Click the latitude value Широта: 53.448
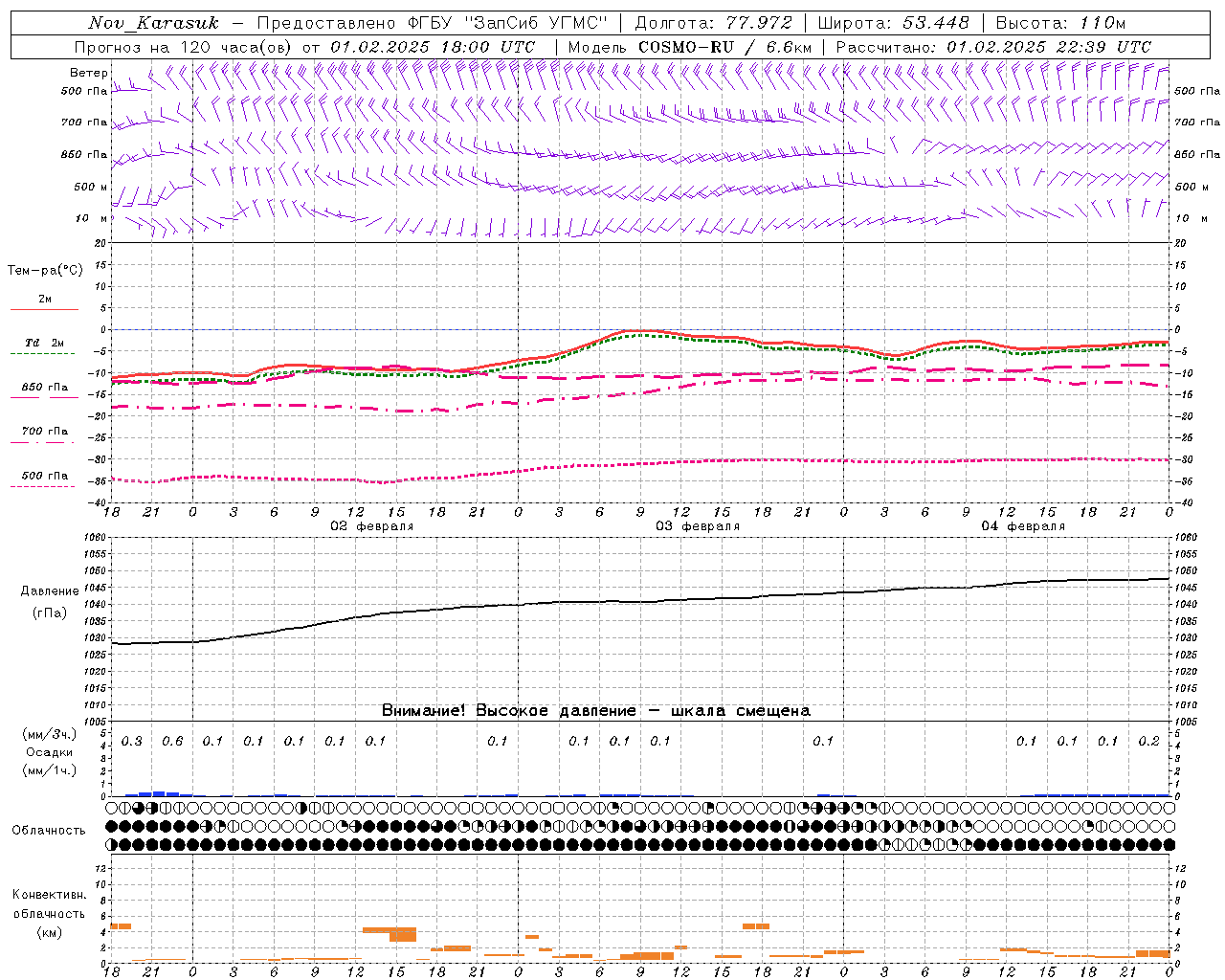Image resolution: width=1225 pixels, height=980 pixels. click(x=893, y=23)
